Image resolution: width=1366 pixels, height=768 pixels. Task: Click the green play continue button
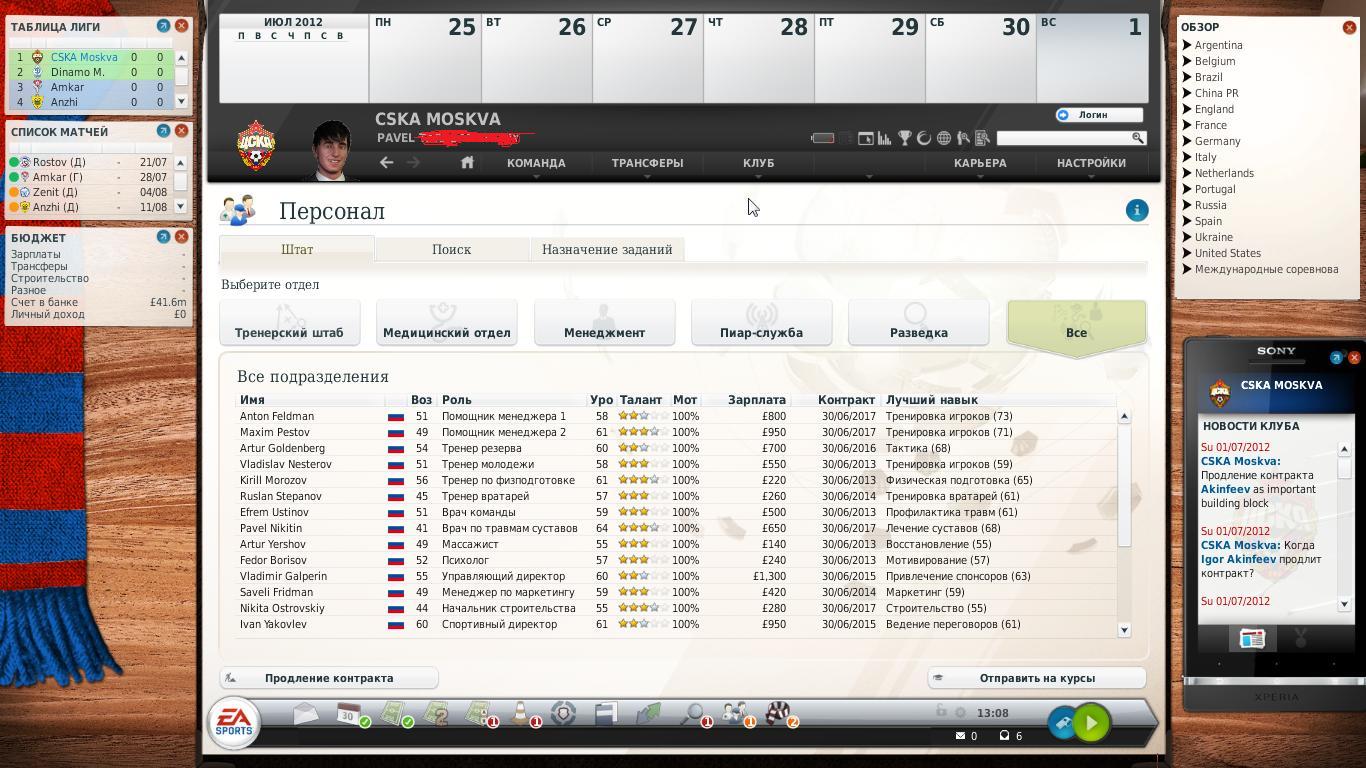click(x=1091, y=722)
